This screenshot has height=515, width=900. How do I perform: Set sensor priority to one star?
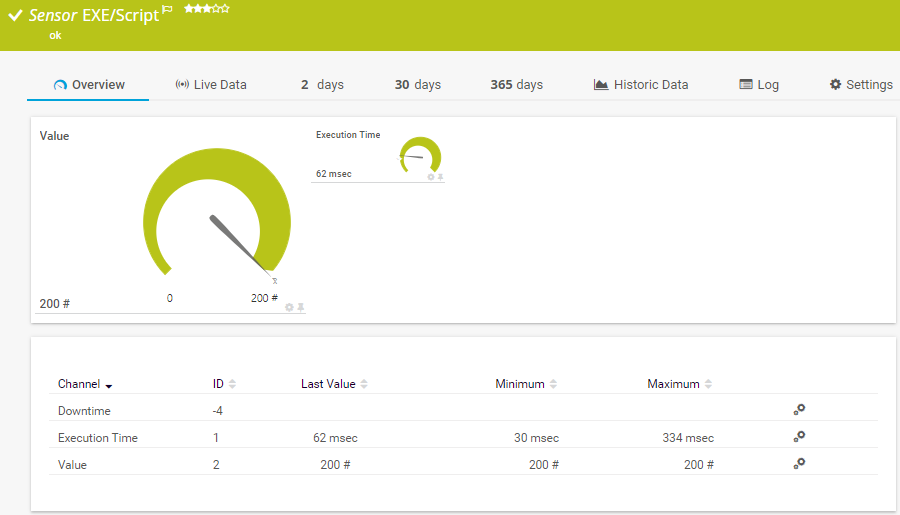[188, 9]
